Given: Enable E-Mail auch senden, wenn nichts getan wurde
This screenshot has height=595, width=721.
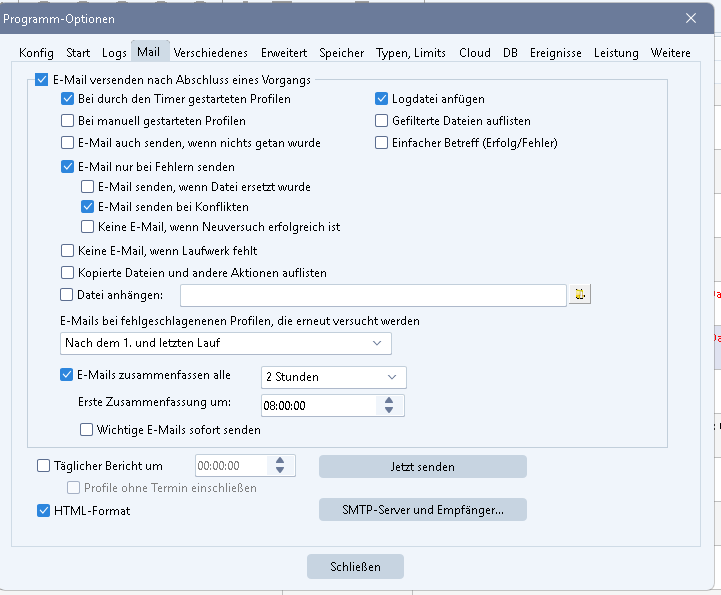Looking at the screenshot, I should pyautogui.click(x=67, y=143).
